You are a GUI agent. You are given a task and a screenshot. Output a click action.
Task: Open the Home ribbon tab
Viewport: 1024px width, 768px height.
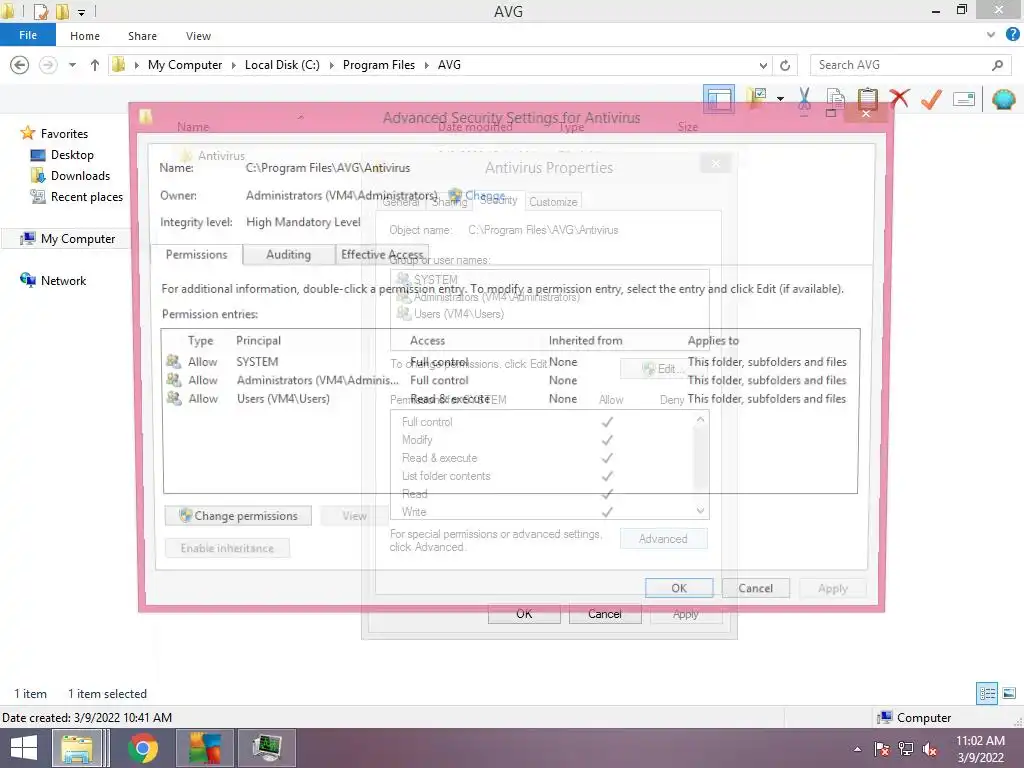(x=85, y=36)
